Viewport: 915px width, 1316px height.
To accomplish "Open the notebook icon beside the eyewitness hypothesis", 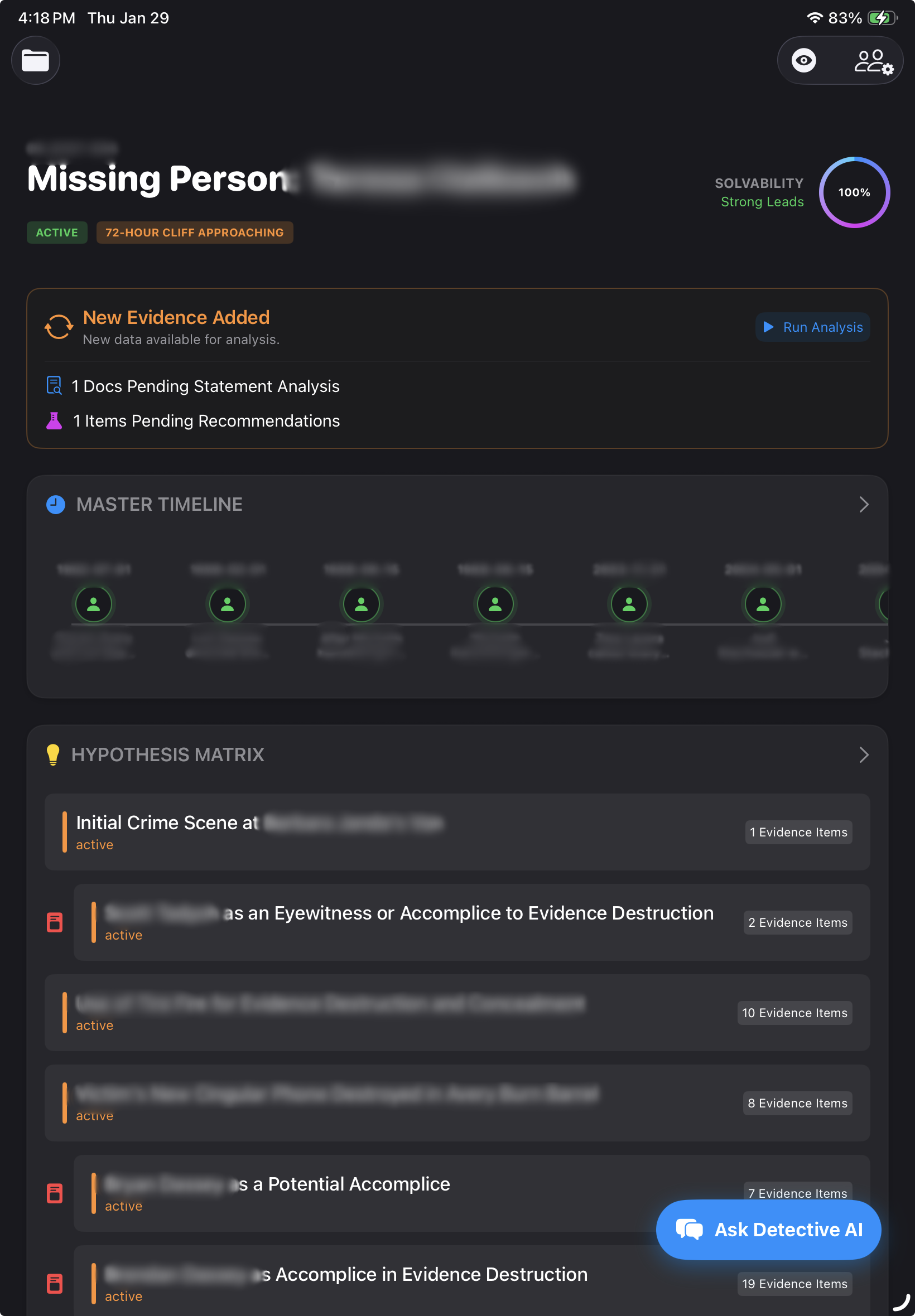I will click(55, 922).
